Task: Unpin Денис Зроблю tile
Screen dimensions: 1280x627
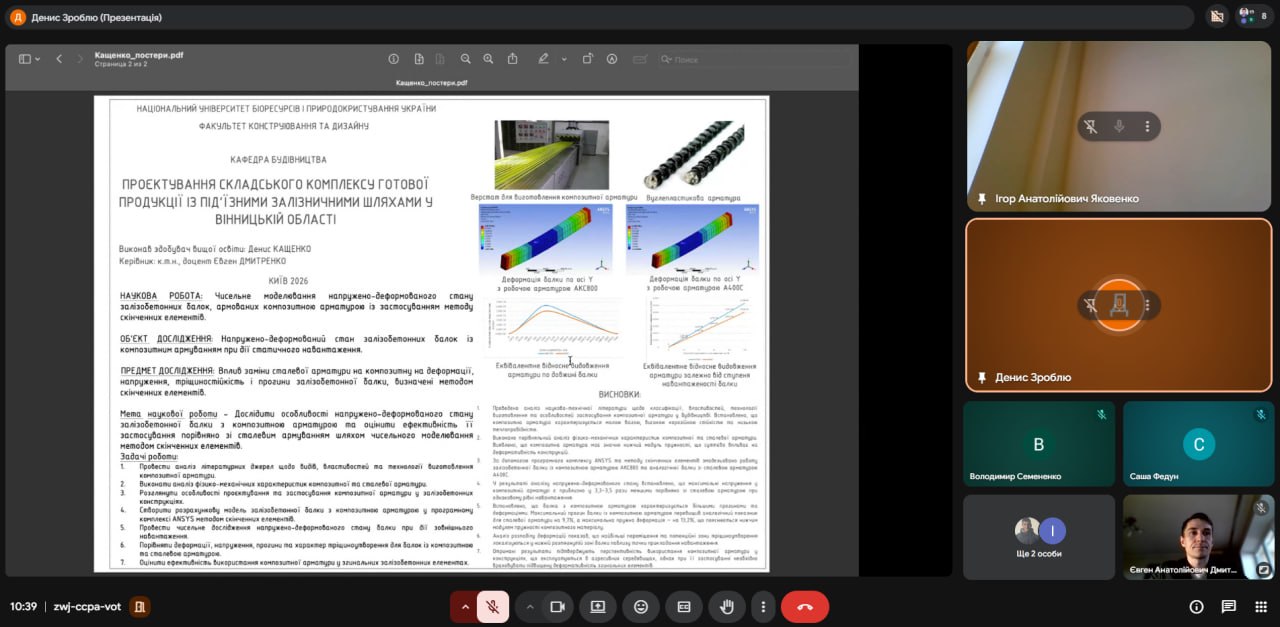Action: pyautogui.click(x=1090, y=305)
